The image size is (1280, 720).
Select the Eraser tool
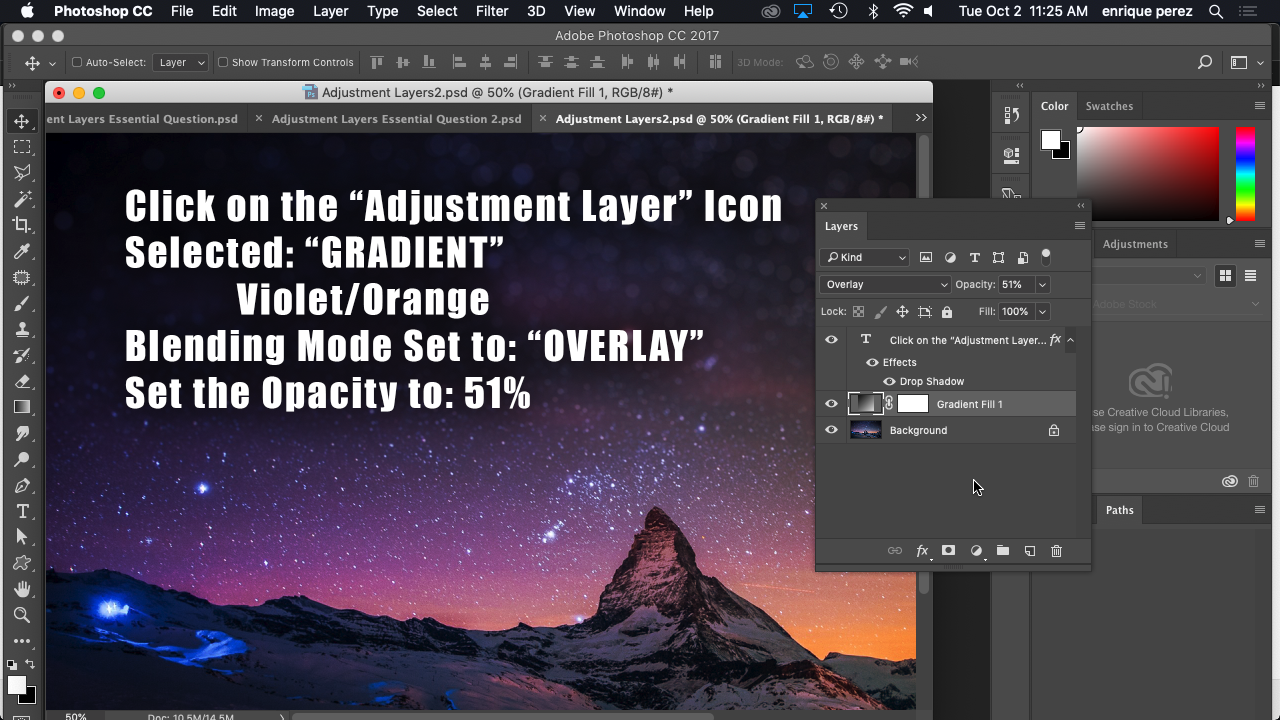tap(22, 381)
